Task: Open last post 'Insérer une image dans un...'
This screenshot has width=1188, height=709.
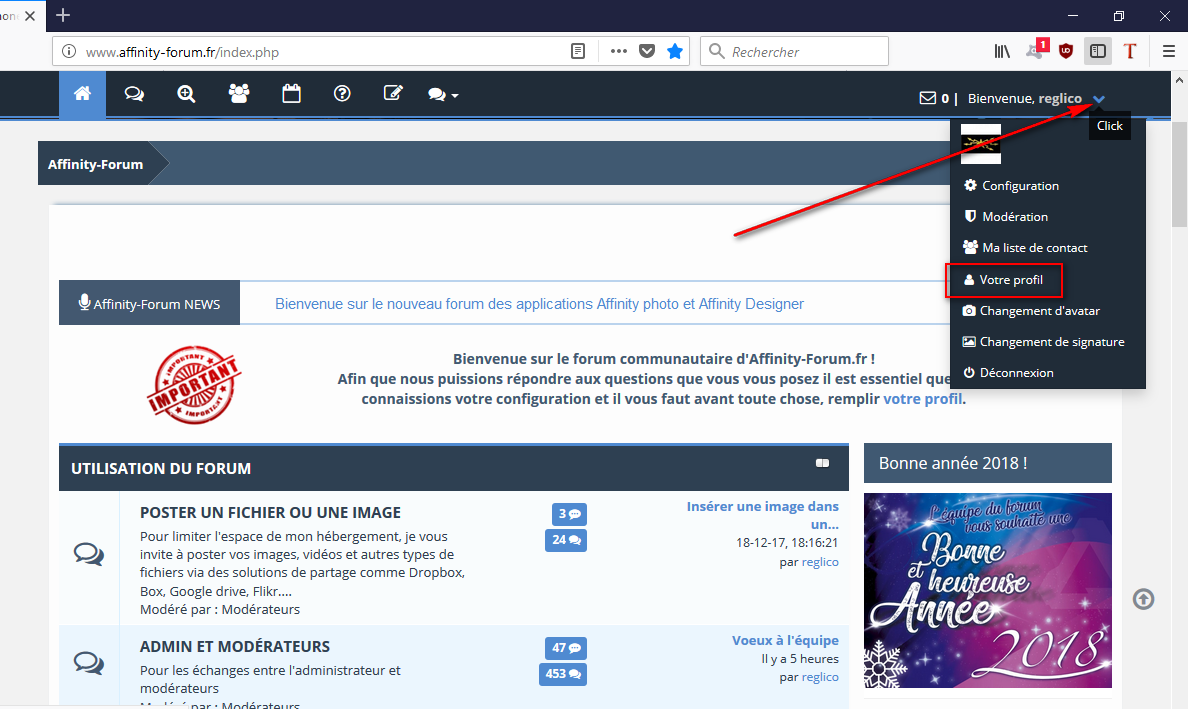Action: (x=763, y=515)
